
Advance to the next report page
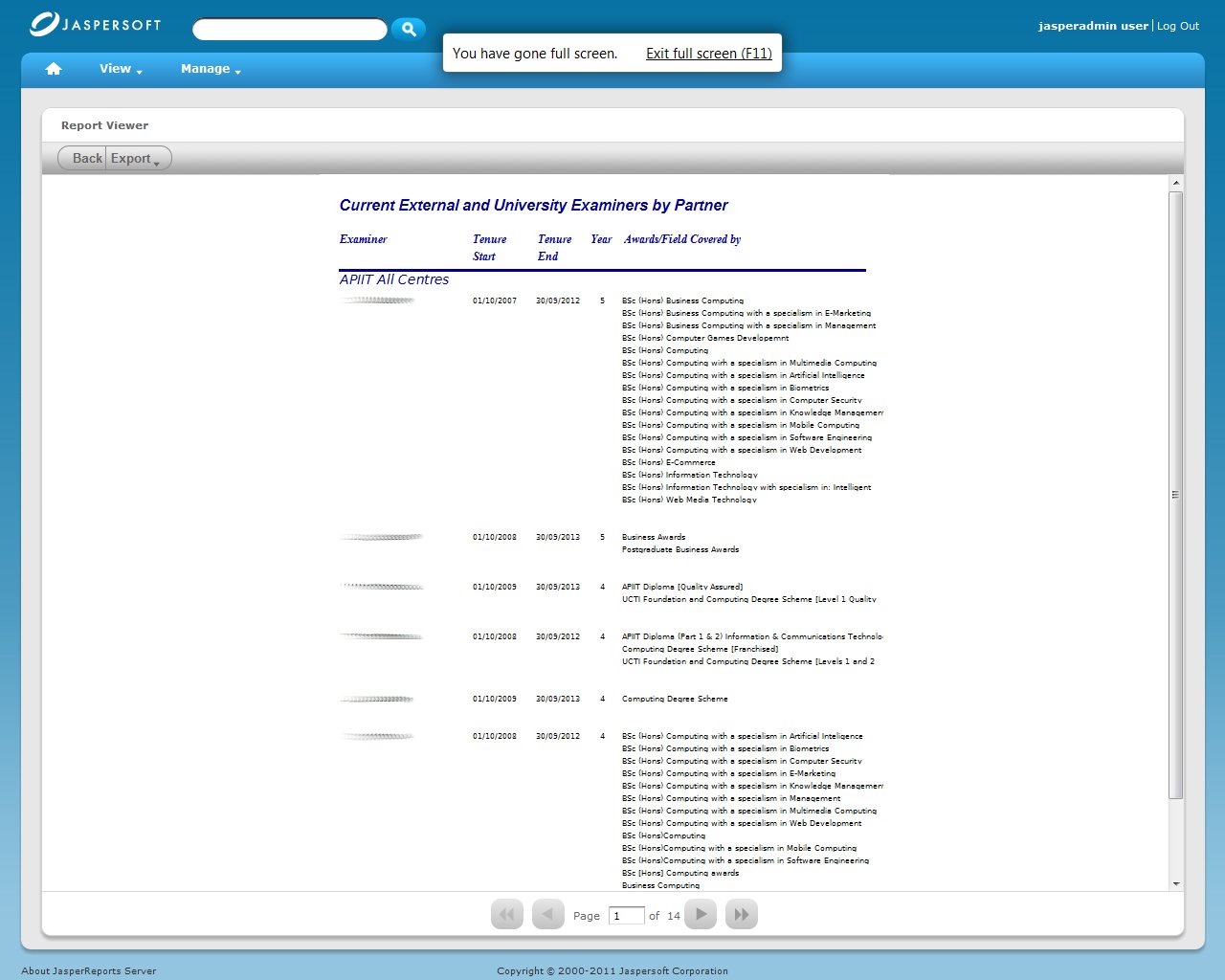click(700, 914)
